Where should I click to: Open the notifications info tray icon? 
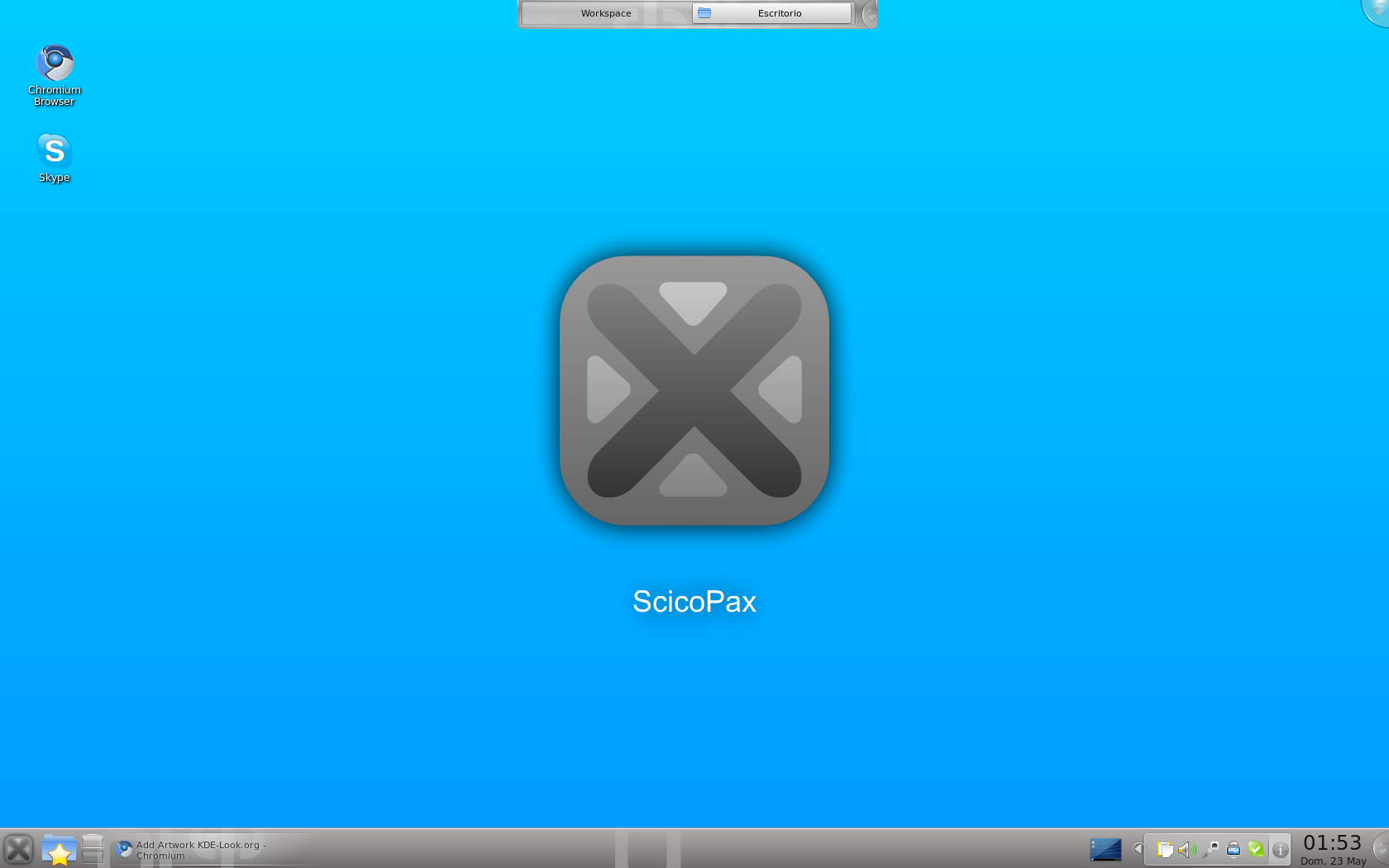tap(1280, 849)
